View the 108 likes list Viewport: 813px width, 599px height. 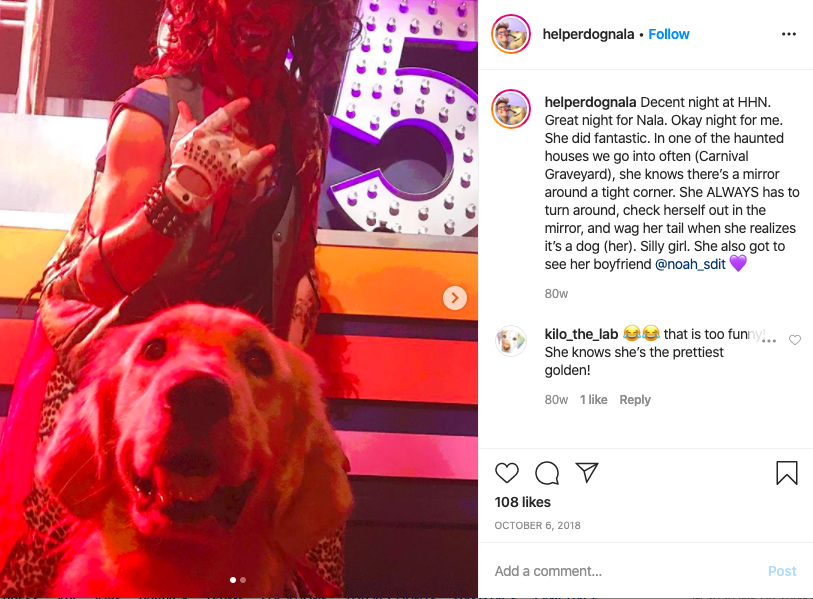pos(522,502)
